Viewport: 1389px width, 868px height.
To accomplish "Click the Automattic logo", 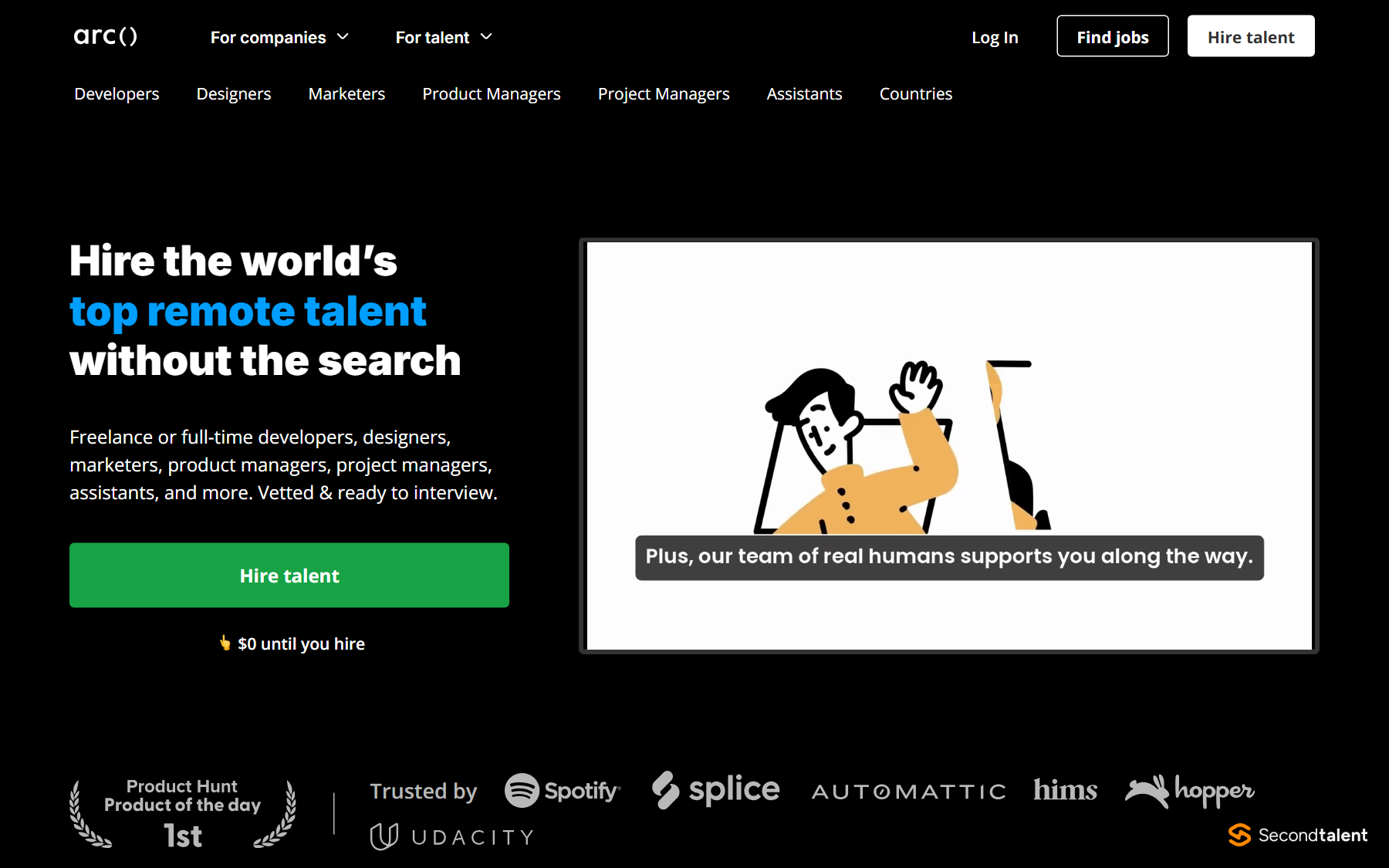I will (x=909, y=792).
